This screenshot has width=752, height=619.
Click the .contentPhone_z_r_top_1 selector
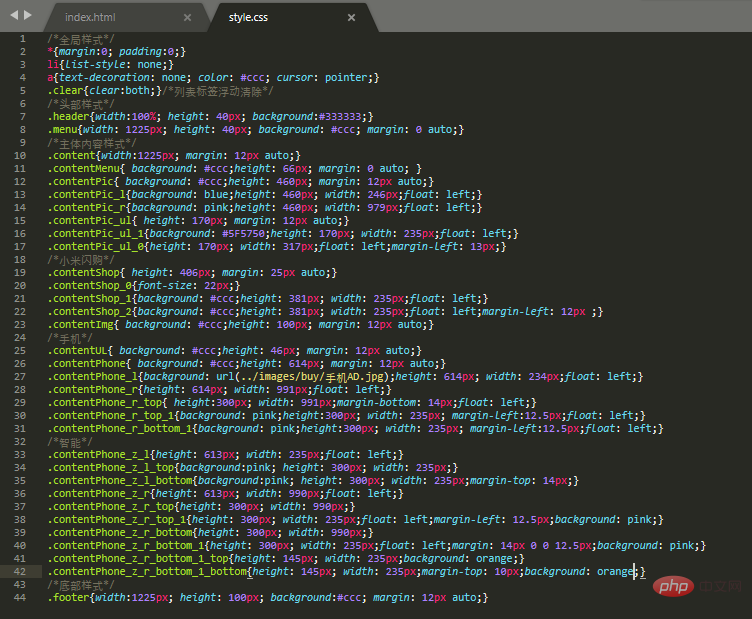pyautogui.click(x=117, y=519)
